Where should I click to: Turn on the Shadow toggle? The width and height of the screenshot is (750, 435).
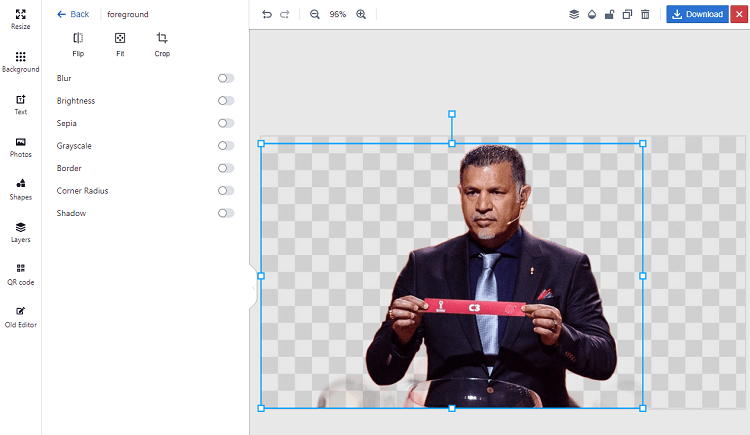pyautogui.click(x=226, y=213)
